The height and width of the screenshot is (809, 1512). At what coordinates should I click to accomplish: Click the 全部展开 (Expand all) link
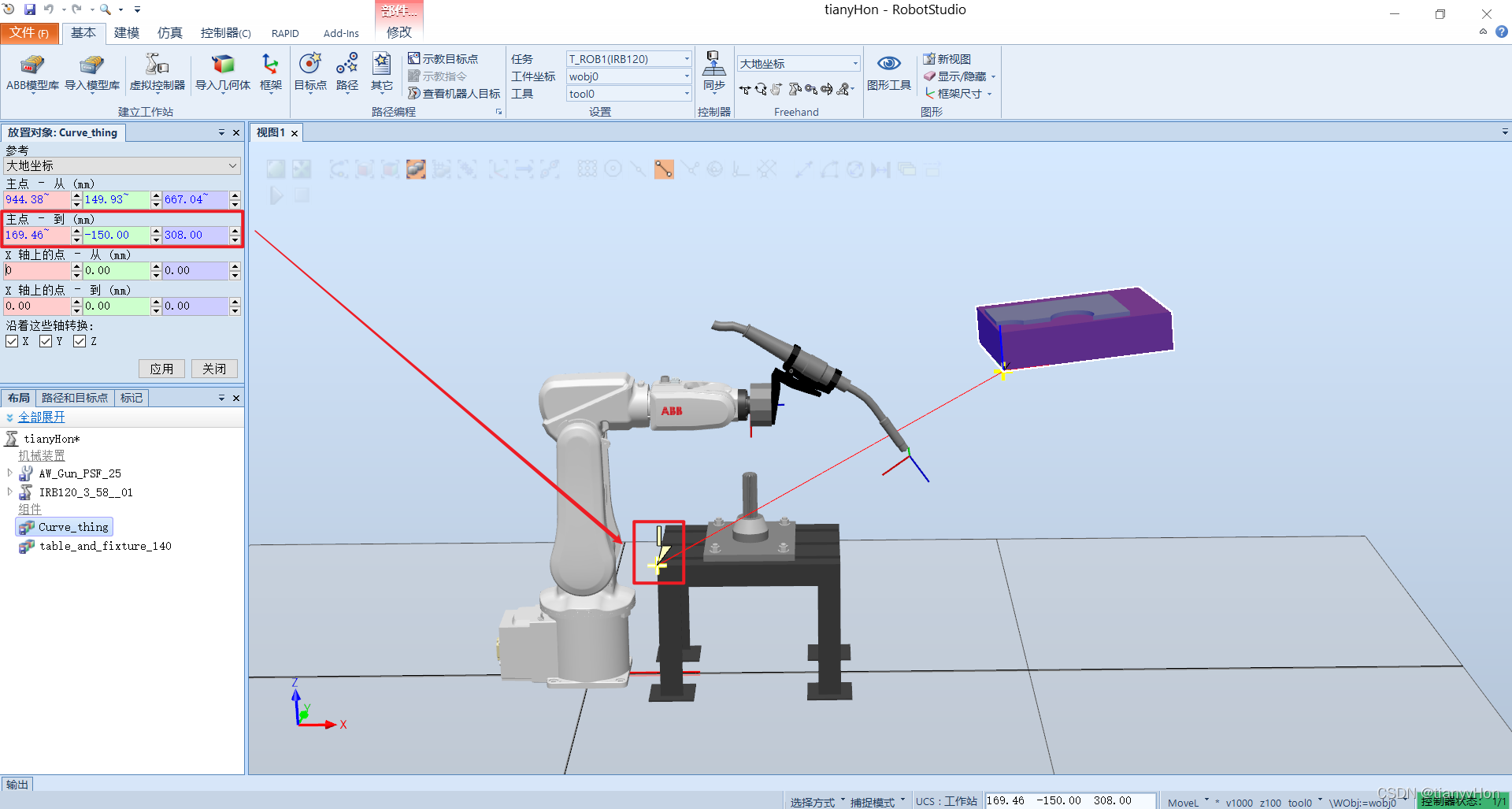point(41,417)
